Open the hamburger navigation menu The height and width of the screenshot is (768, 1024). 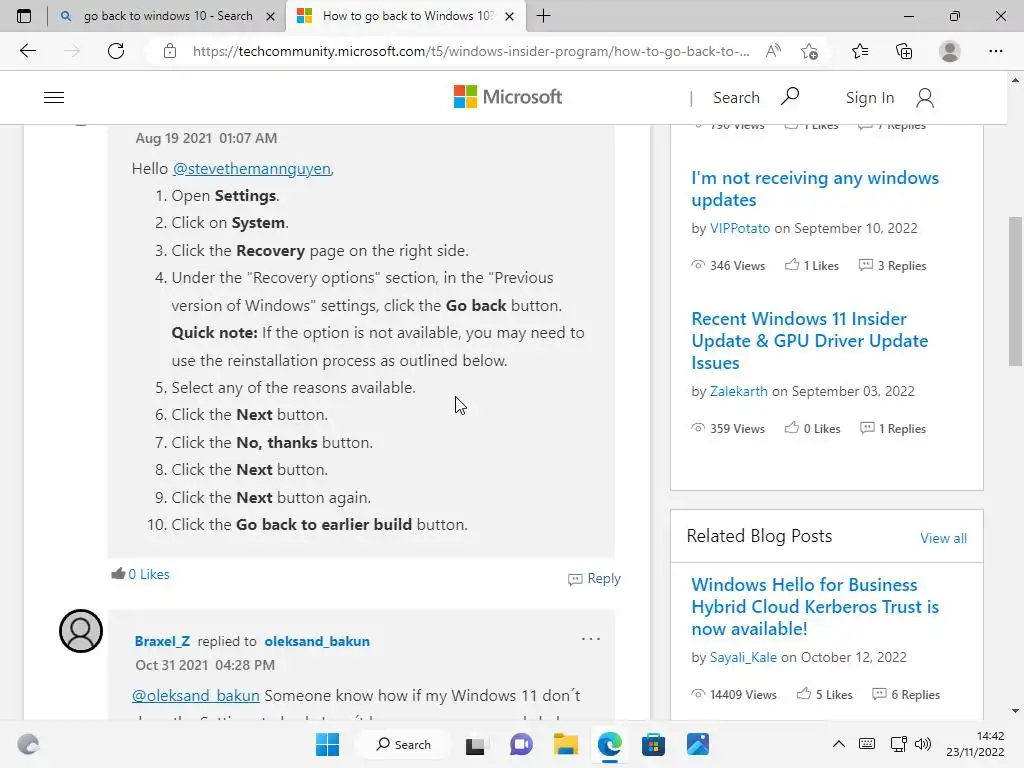click(x=54, y=97)
